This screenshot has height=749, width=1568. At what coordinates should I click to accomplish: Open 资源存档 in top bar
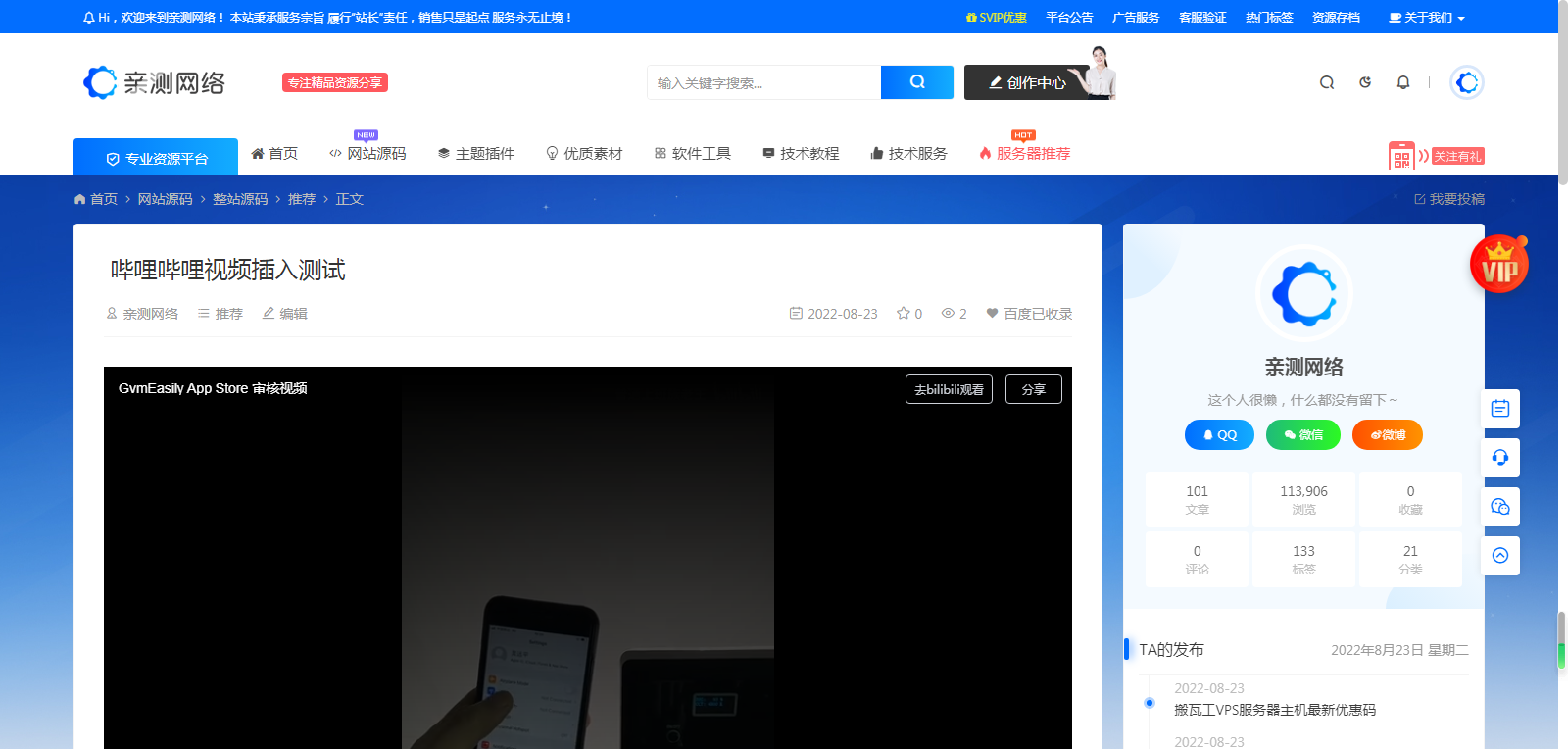pyautogui.click(x=1336, y=18)
